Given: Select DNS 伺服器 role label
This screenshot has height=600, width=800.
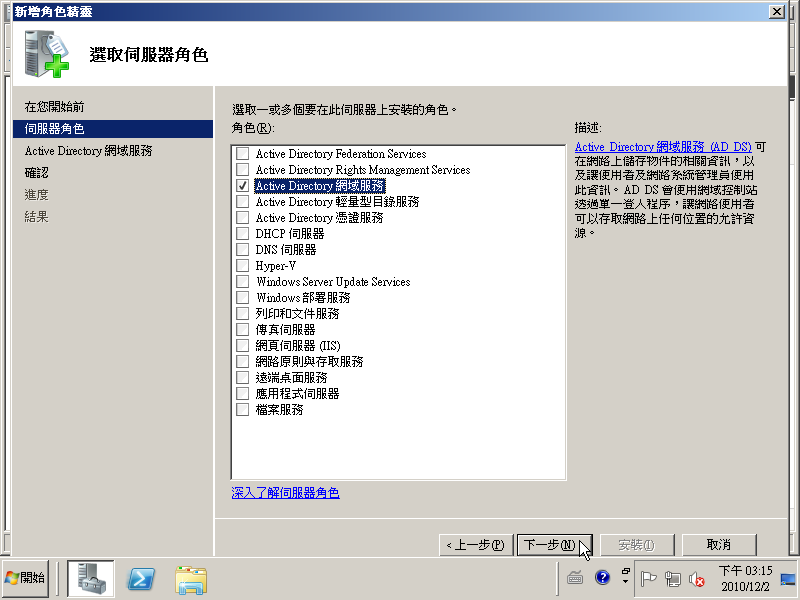Looking at the screenshot, I should pyautogui.click(x=286, y=250).
